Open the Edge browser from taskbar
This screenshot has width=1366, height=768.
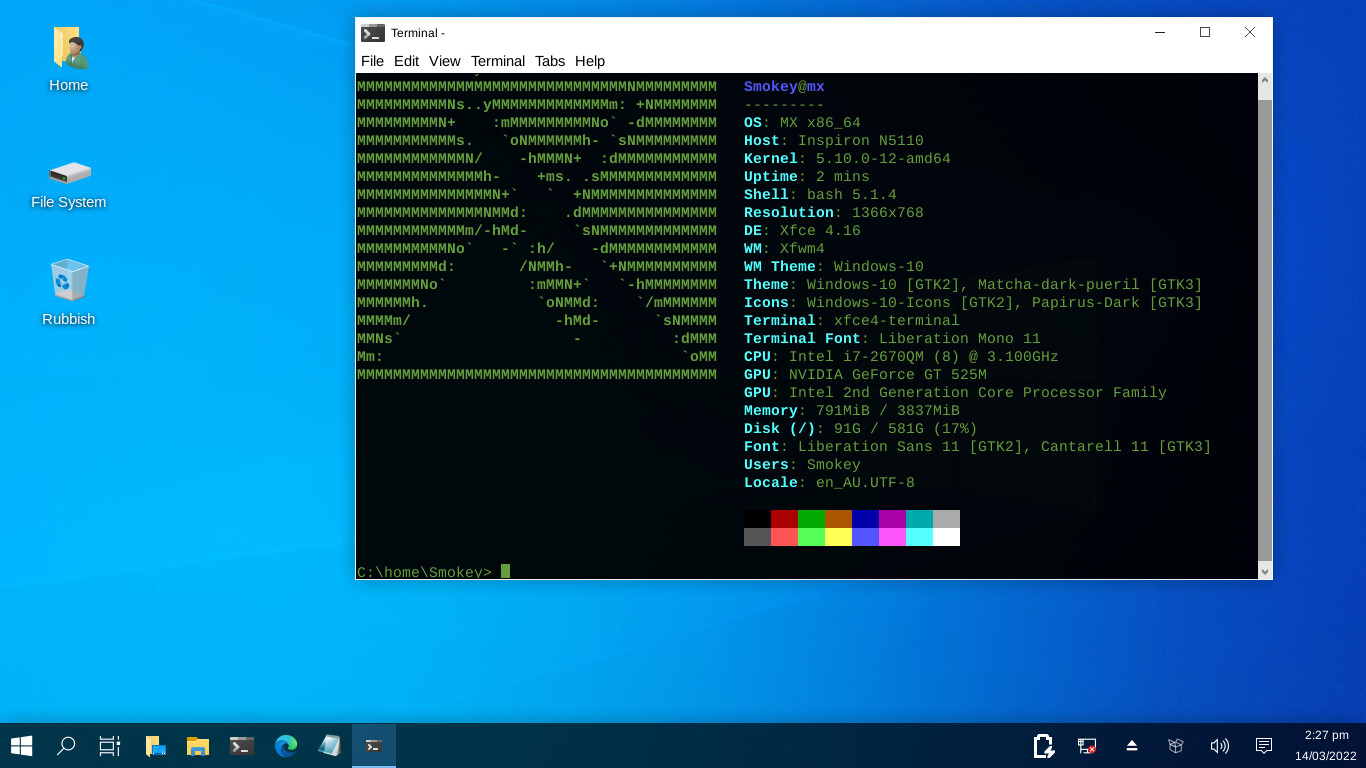(x=286, y=746)
